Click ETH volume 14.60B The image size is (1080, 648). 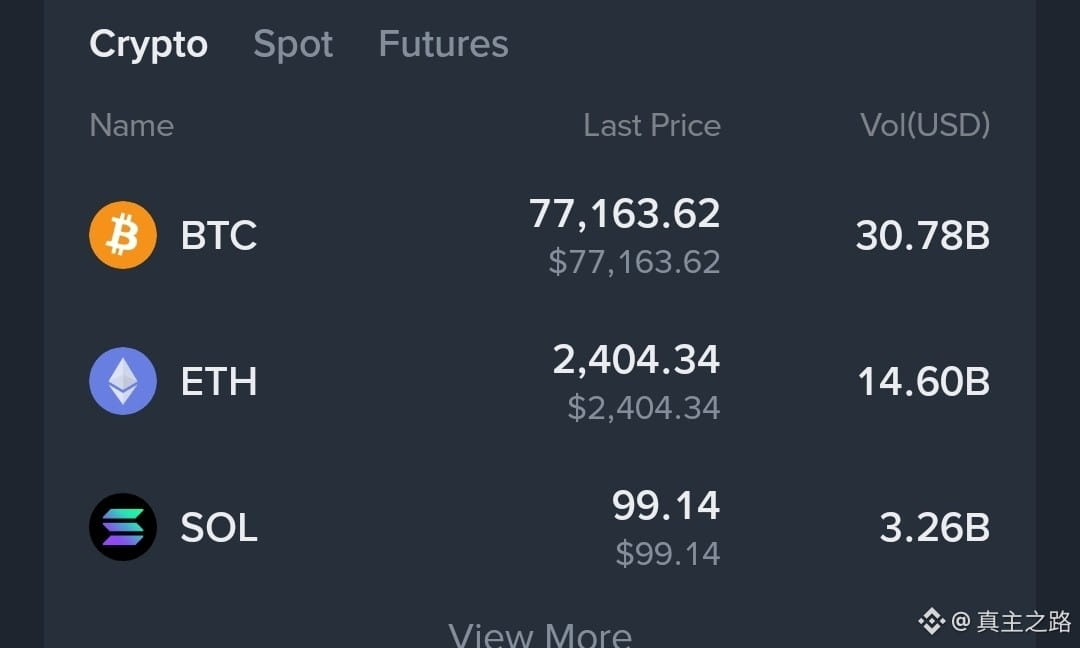(924, 382)
